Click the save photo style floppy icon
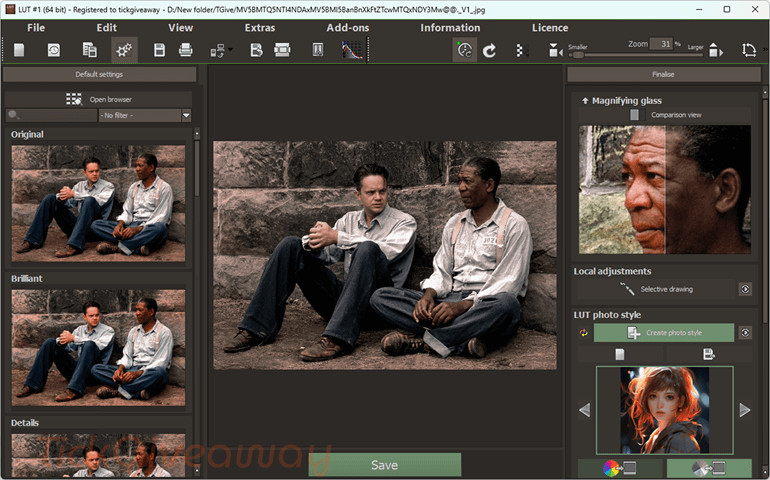770x480 pixels. [x=709, y=354]
